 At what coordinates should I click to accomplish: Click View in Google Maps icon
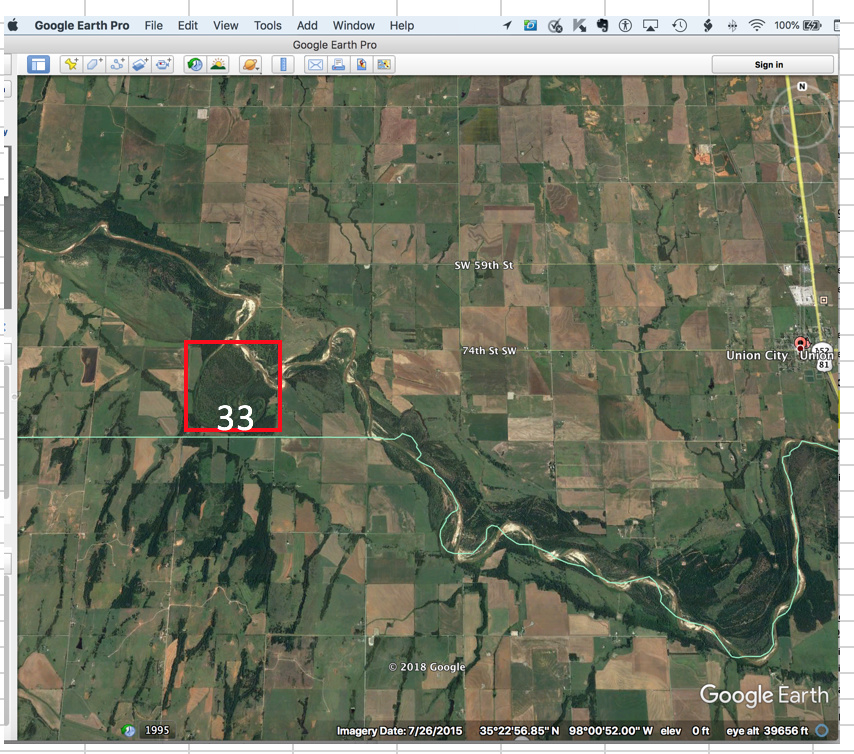383,64
